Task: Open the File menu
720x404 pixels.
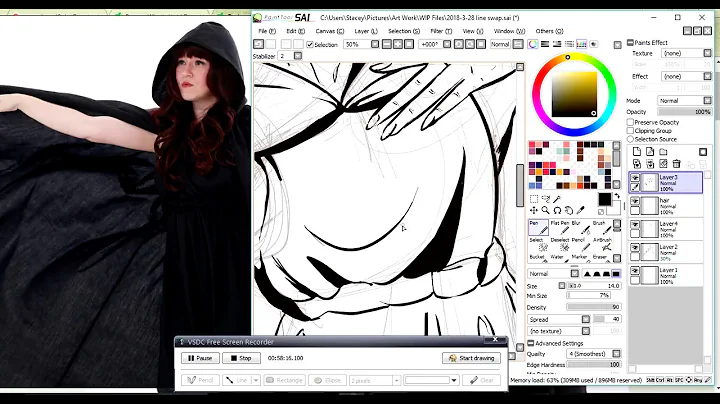Action: click(267, 31)
